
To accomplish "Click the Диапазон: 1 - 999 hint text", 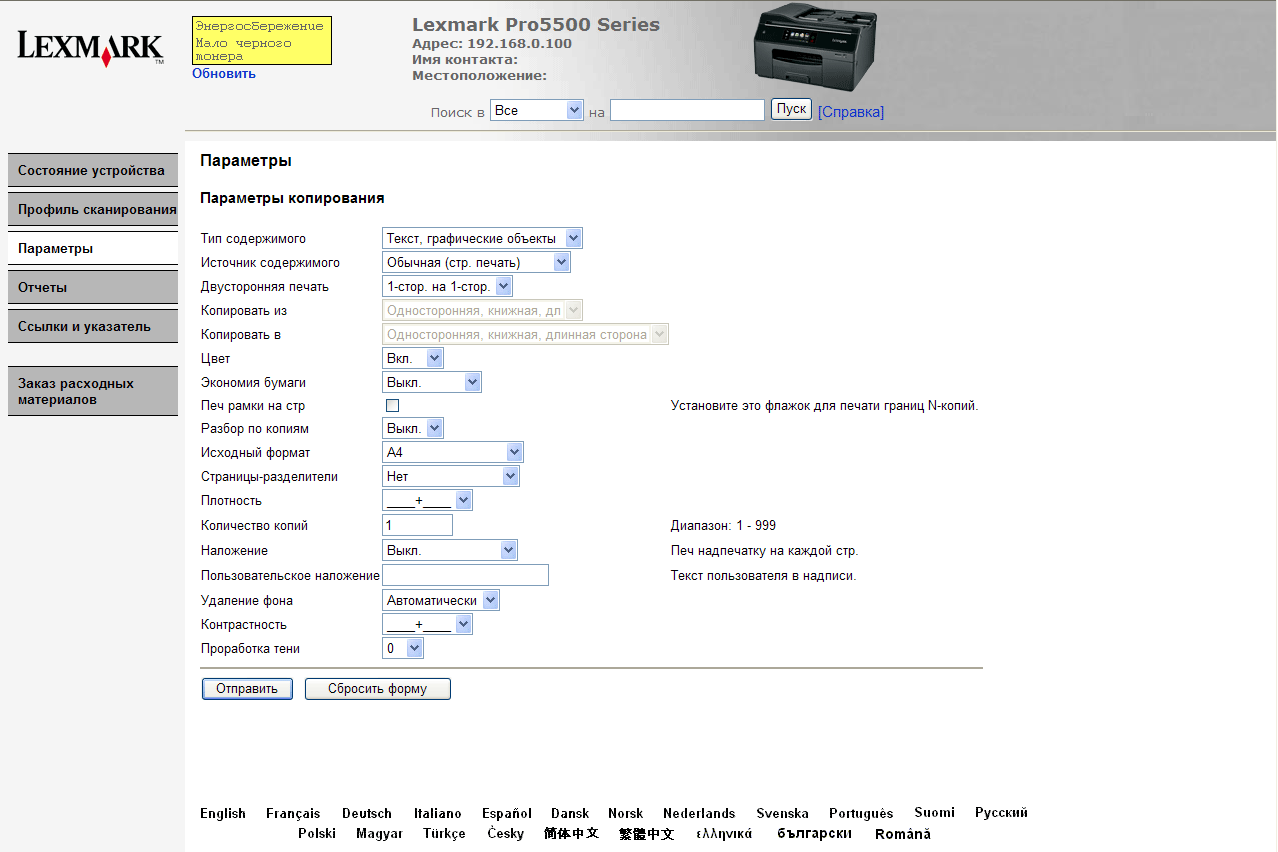I will coord(723,525).
